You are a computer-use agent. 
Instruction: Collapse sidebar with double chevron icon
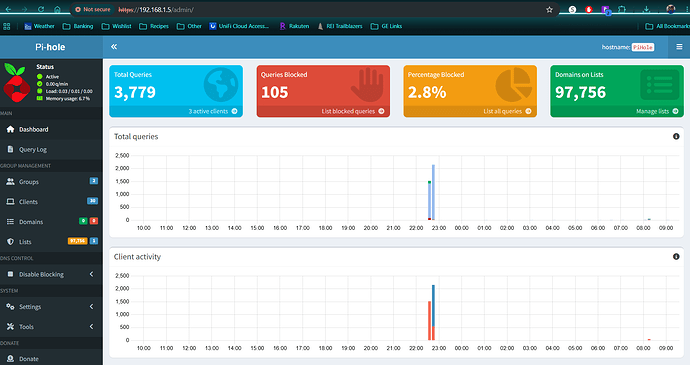[x=114, y=47]
